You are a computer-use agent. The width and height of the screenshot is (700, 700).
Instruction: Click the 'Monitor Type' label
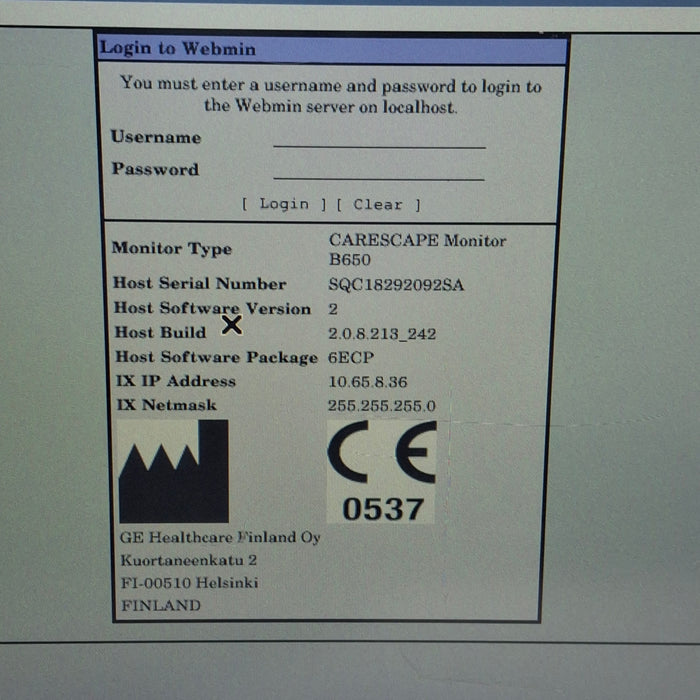172,248
